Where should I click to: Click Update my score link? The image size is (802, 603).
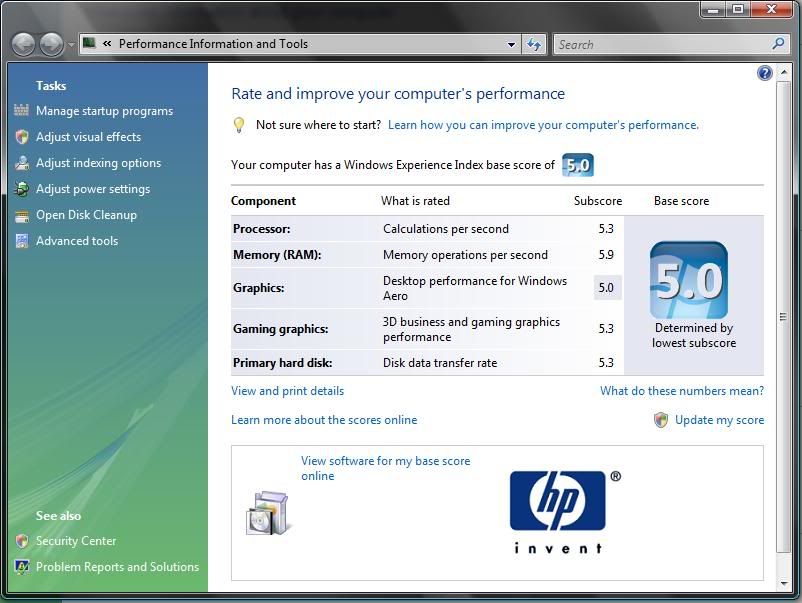click(x=720, y=420)
